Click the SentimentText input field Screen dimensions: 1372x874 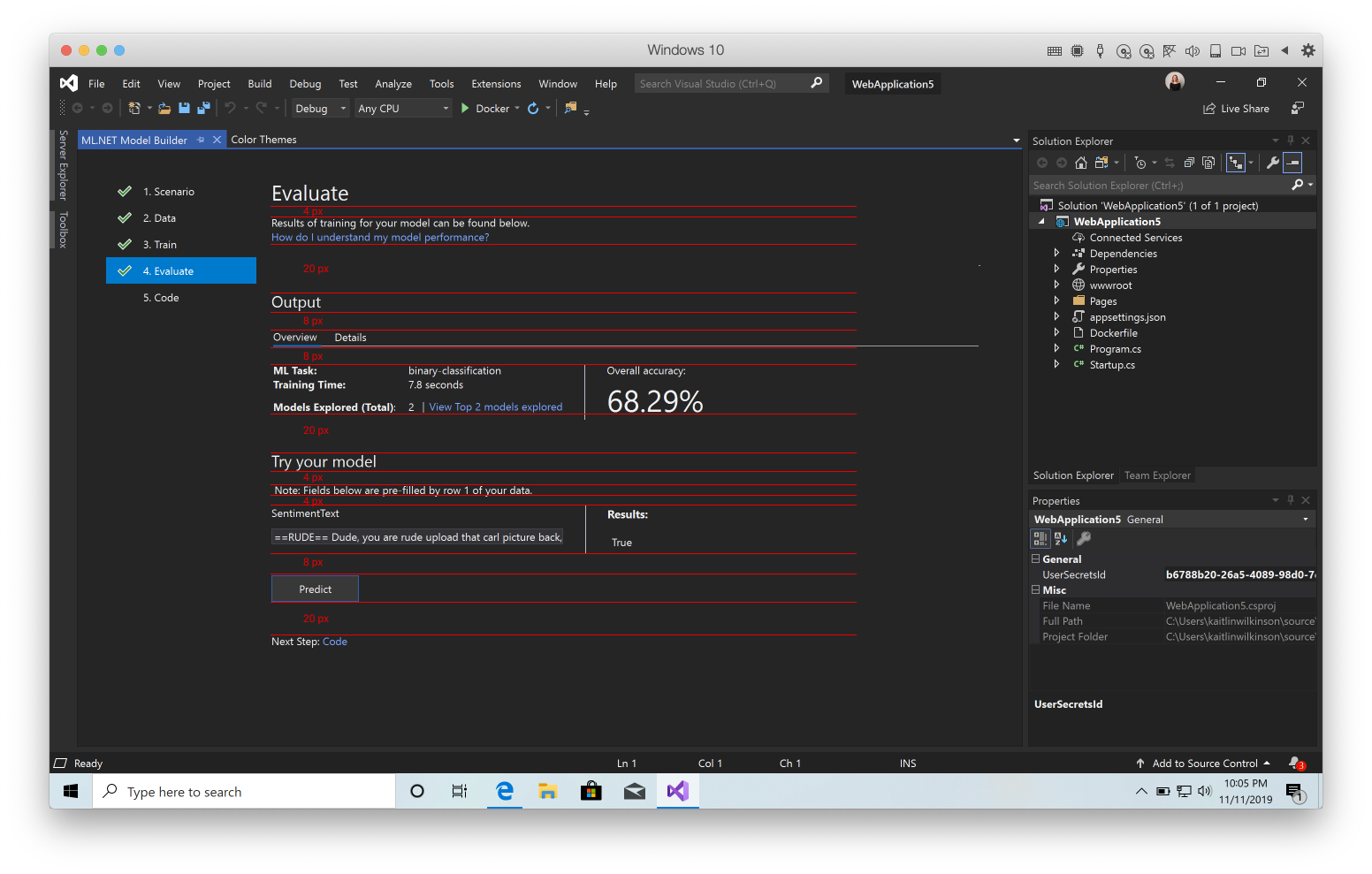coord(417,537)
